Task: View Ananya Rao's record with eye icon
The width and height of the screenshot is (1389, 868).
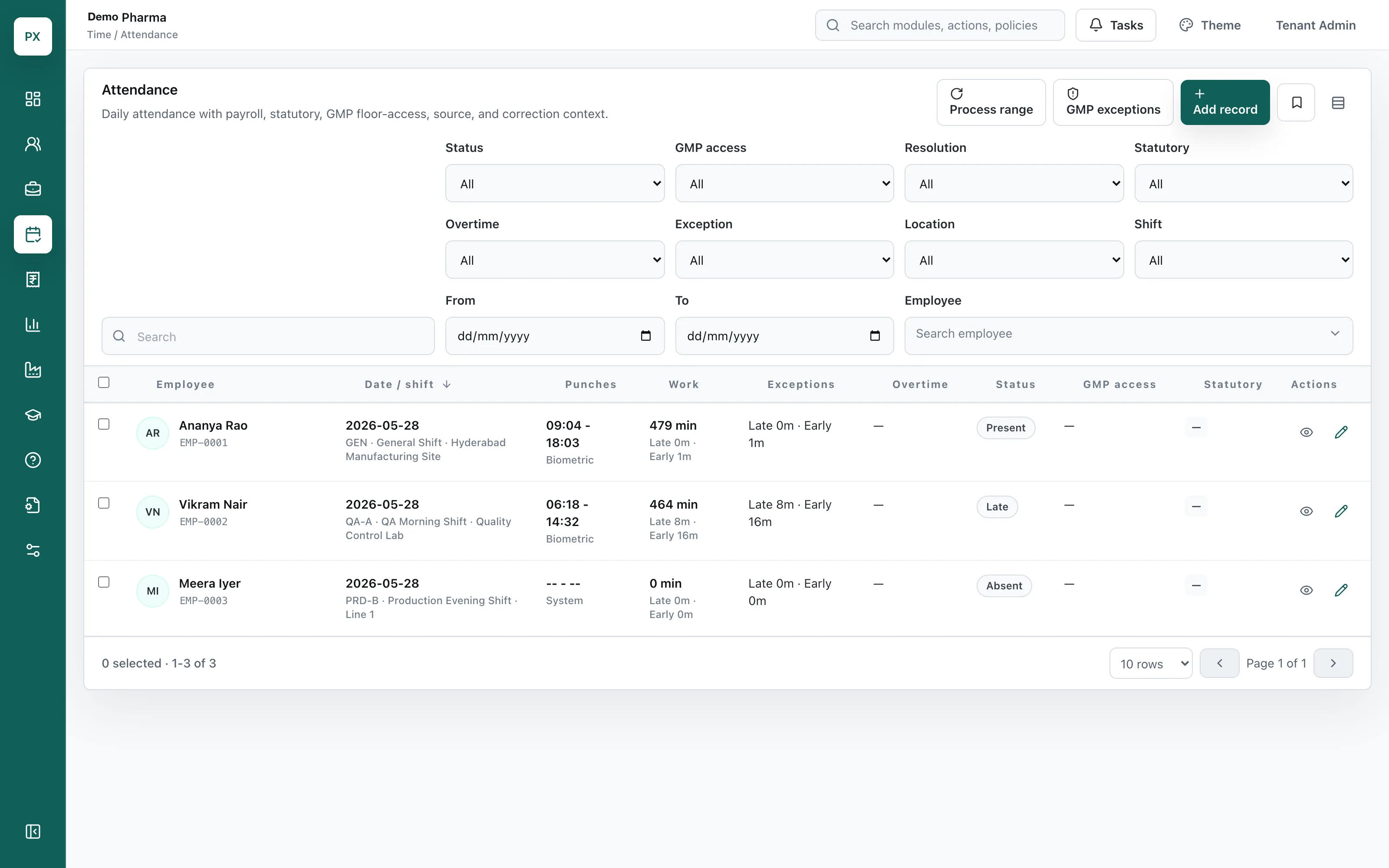Action: [1307, 432]
